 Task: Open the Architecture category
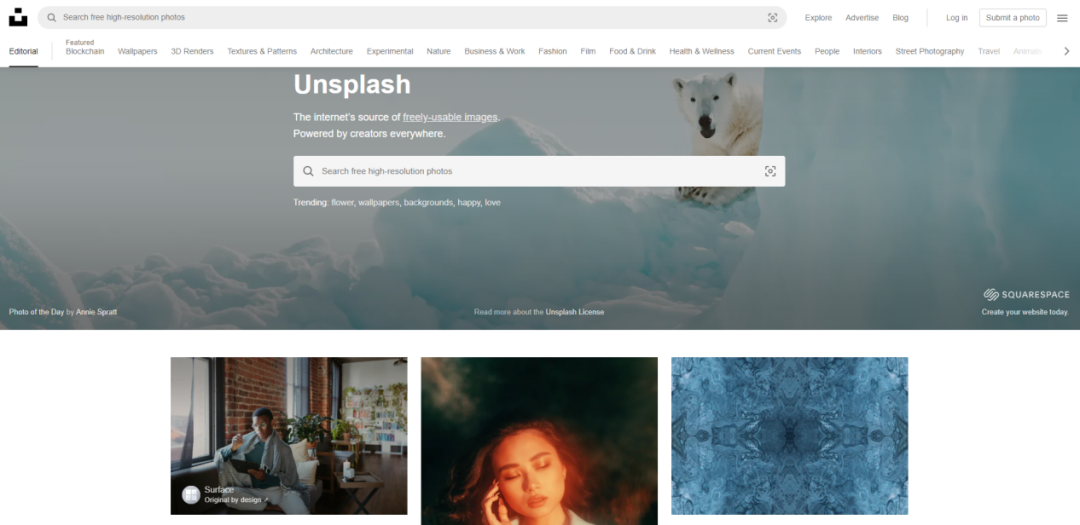(x=331, y=52)
